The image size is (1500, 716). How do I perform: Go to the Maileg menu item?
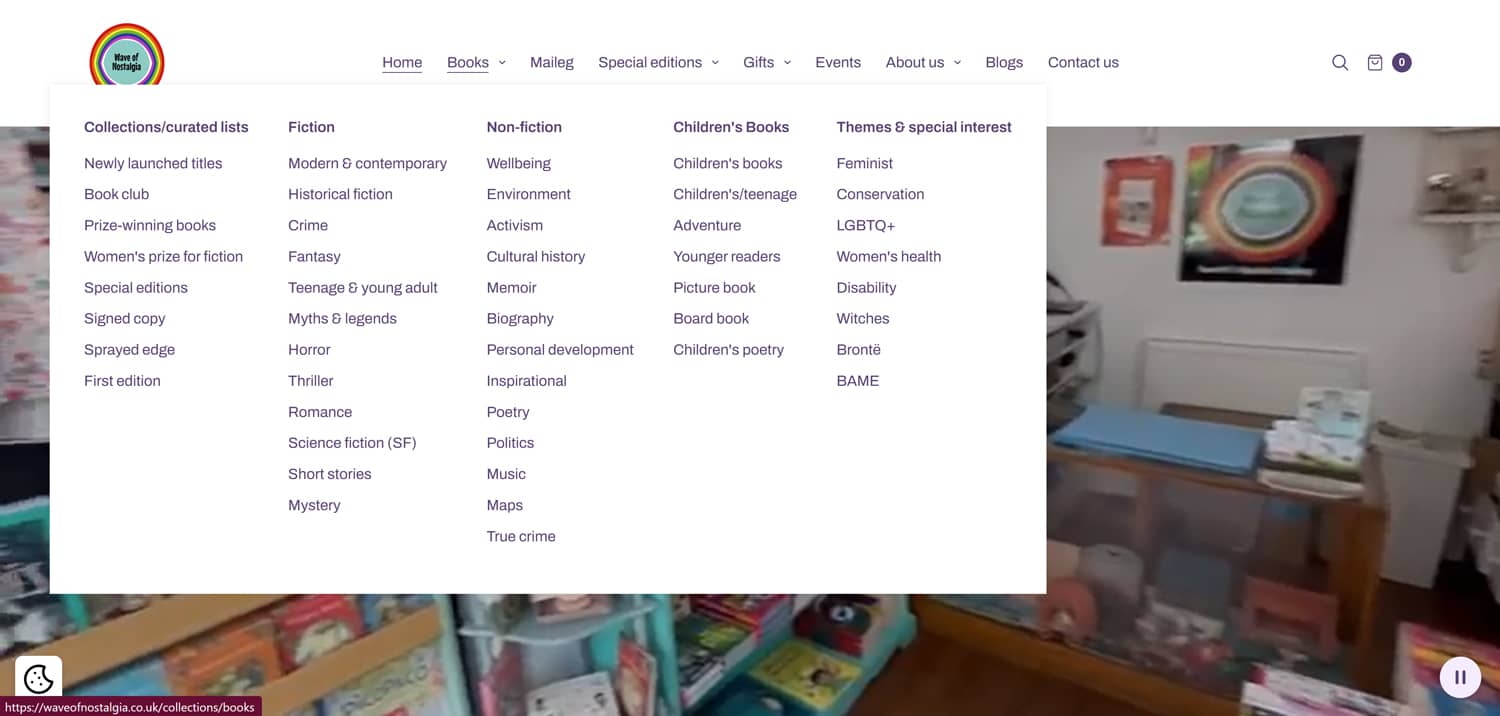coord(552,62)
